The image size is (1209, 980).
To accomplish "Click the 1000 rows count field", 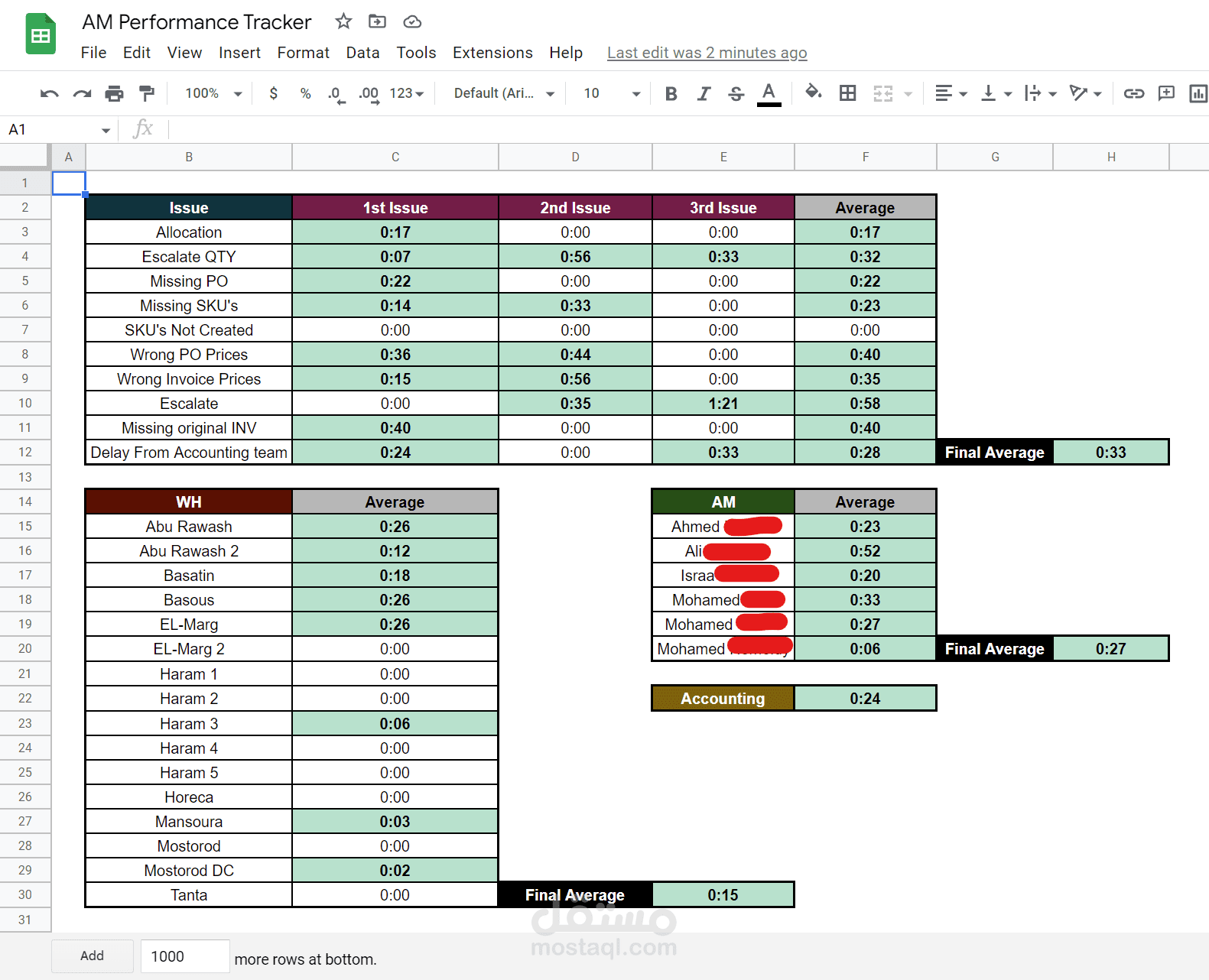I will [x=185, y=956].
